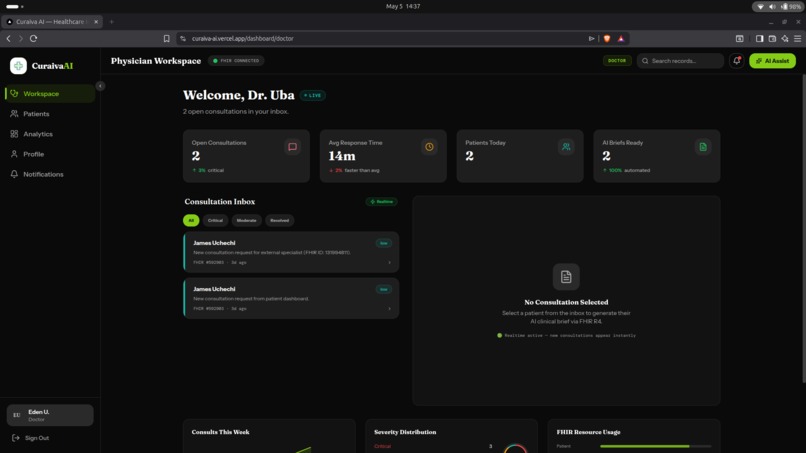Bookmark this page via bookmark icon
Image resolution: width=806 pixels, height=453 pixels.
[167, 39]
